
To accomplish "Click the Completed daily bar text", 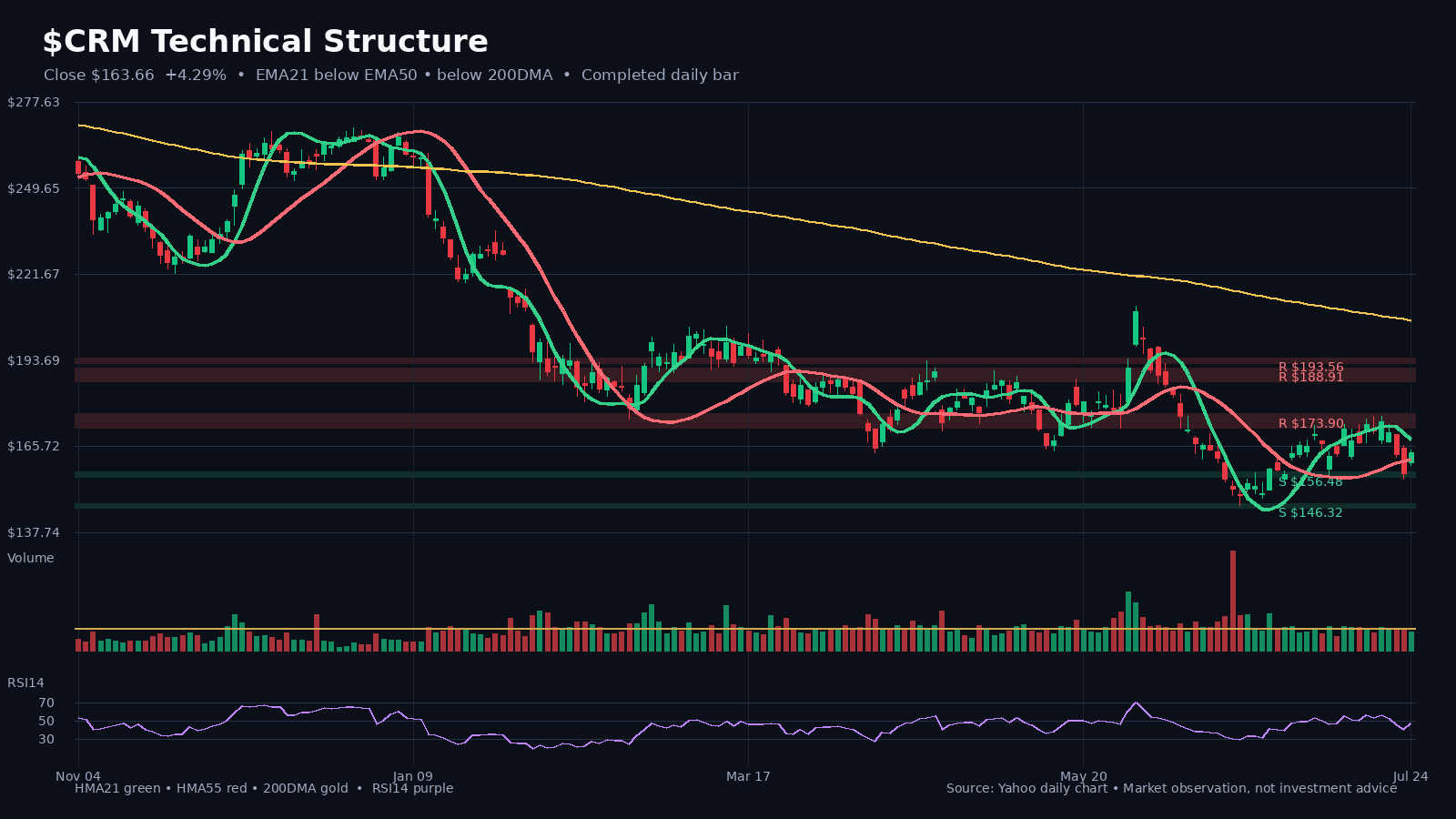I will pyautogui.click(x=660, y=76).
